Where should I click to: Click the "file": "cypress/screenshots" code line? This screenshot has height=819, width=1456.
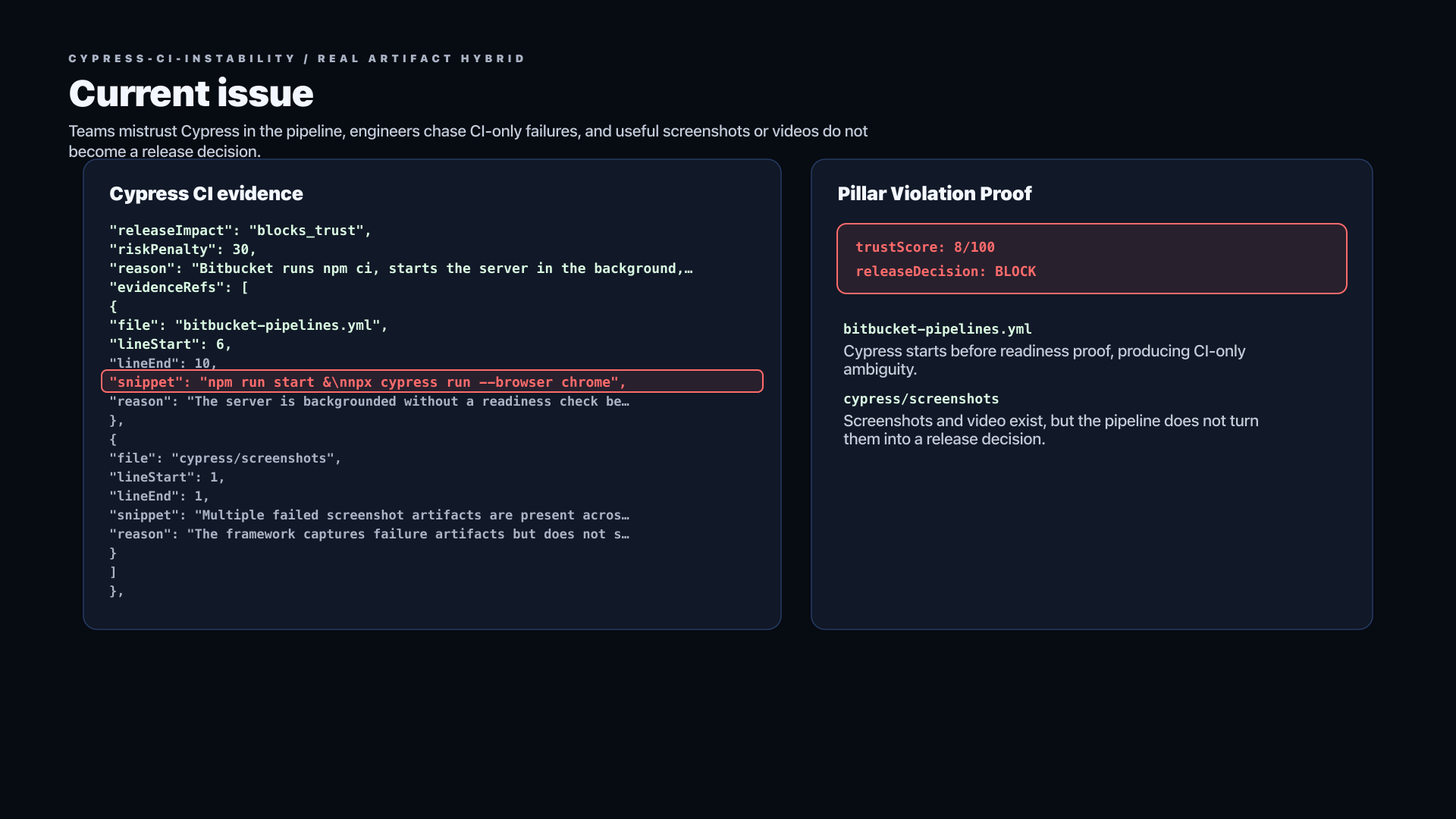[225, 458]
